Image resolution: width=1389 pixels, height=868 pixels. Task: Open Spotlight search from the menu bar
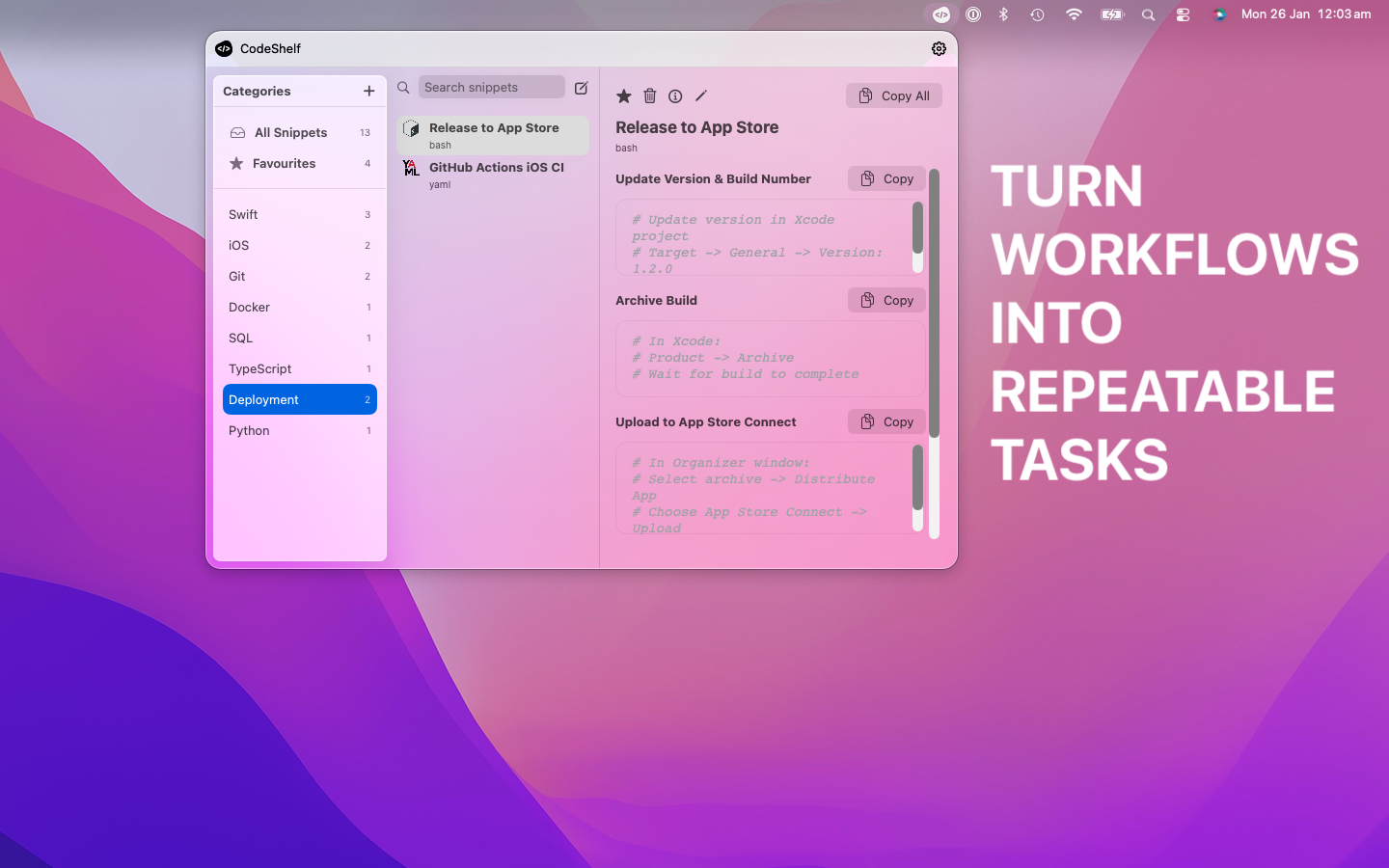click(x=1147, y=14)
